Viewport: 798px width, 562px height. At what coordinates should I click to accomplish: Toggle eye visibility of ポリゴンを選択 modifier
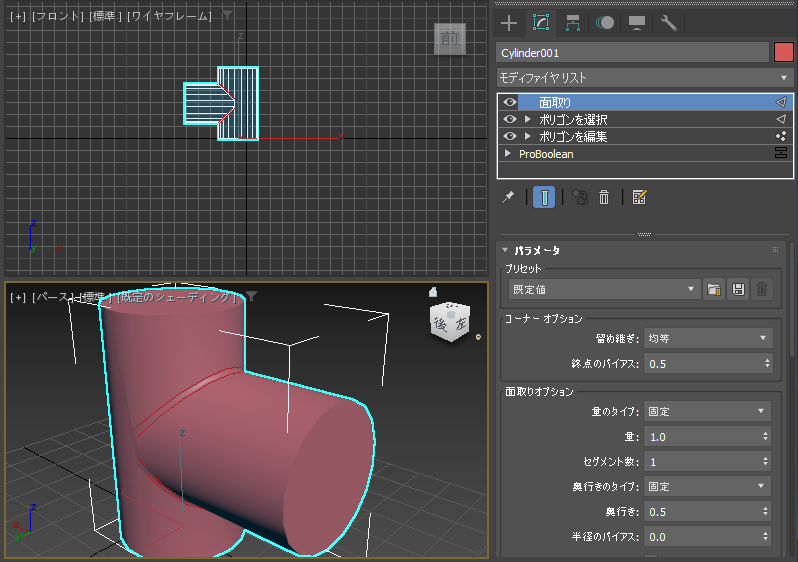(509, 119)
